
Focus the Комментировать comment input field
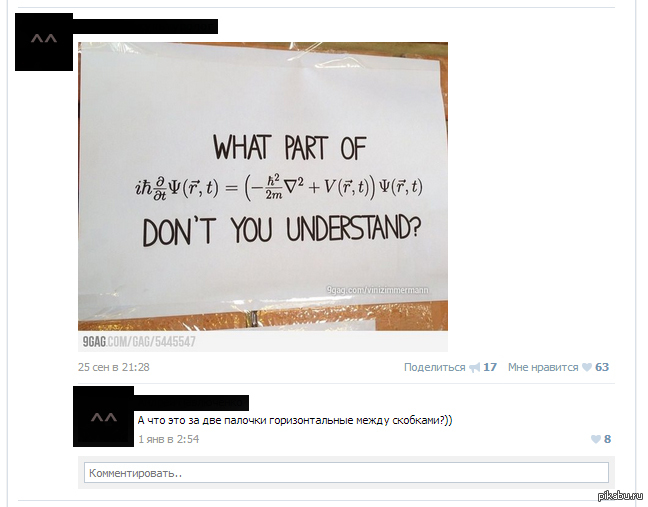[346, 473]
